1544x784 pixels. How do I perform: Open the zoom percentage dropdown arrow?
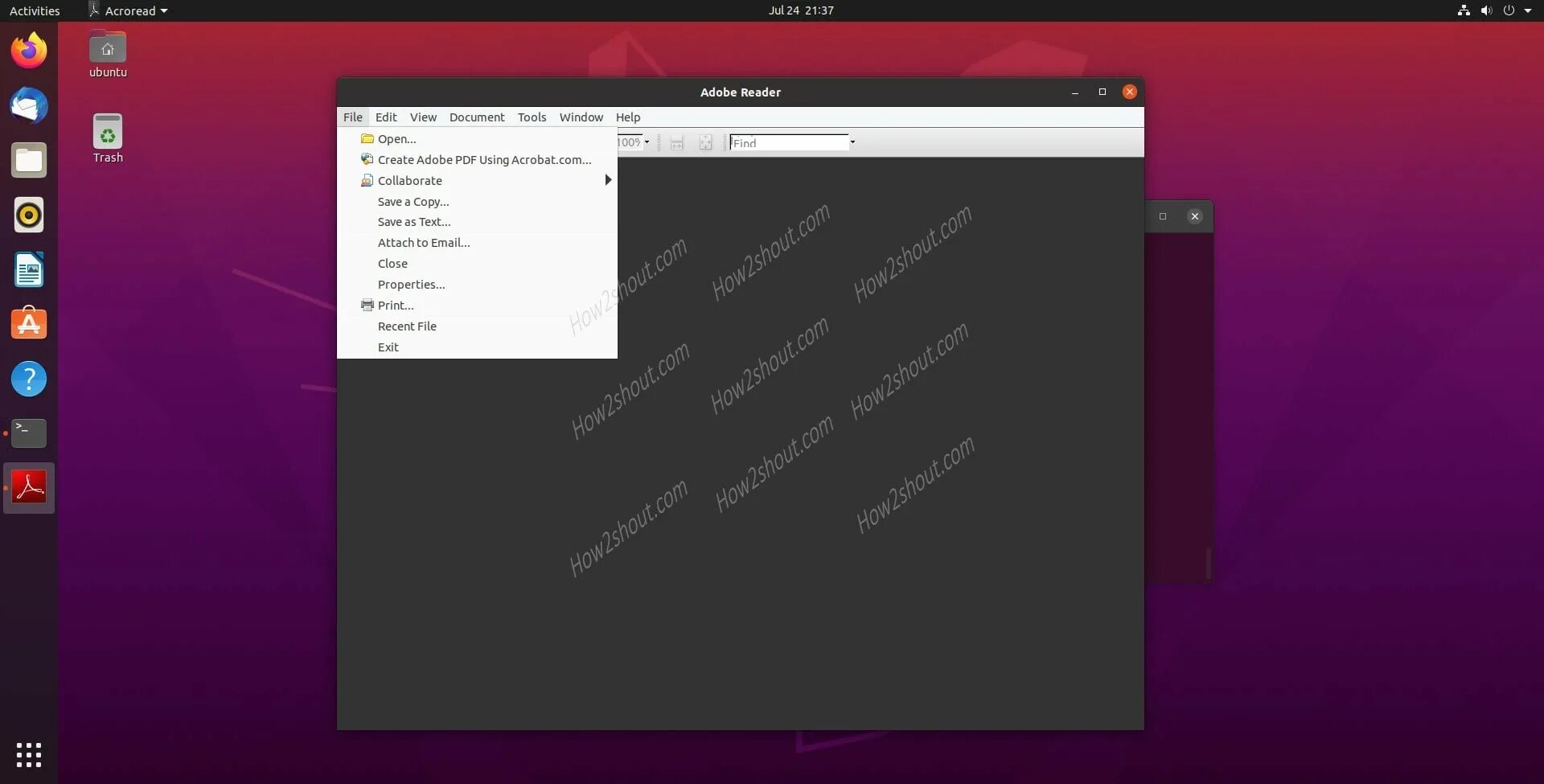[x=647, y=143]
